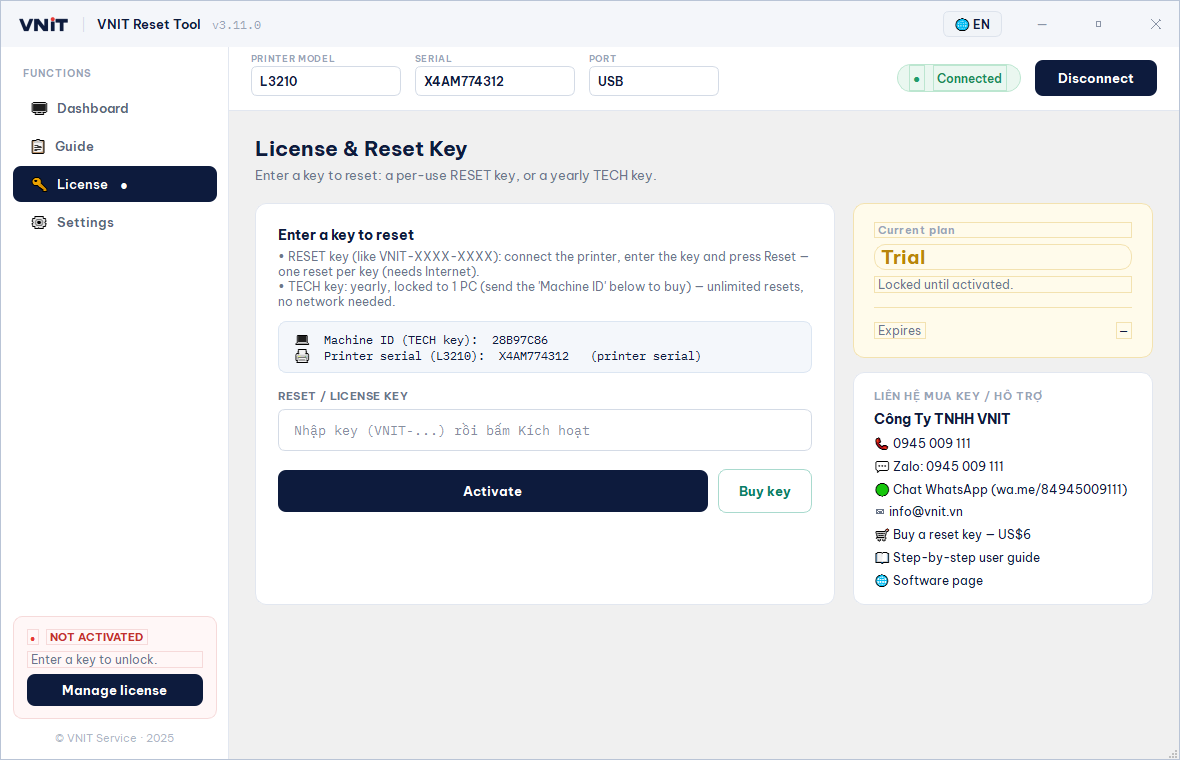Click the License key icon in sidebar
The width and height of the screenshot is (1180, 760).
(39, 184)
